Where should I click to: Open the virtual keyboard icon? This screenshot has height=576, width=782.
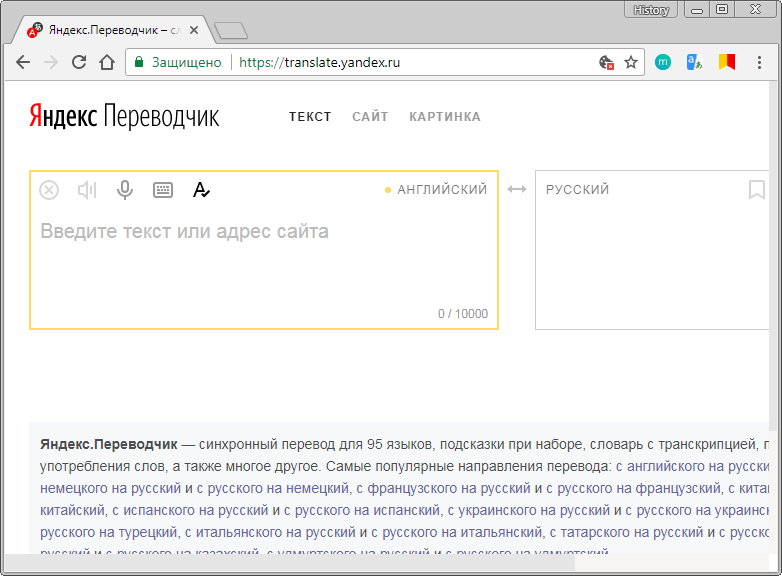click(163, 190)
